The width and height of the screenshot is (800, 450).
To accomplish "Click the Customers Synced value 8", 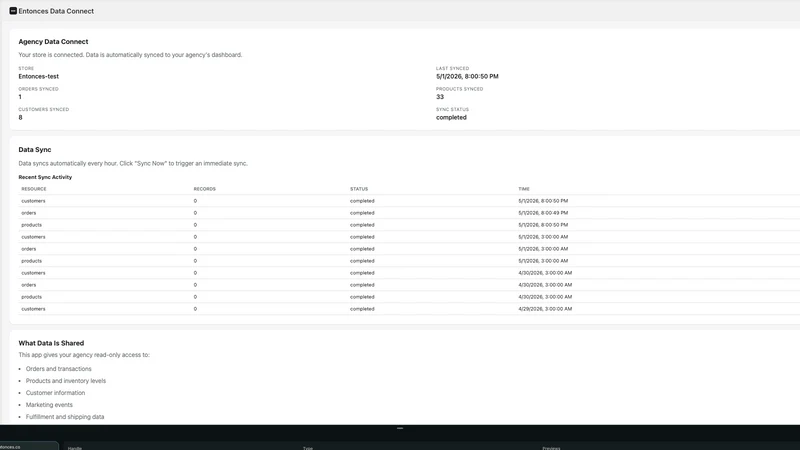I will pyautogui.click(x=20, y=117).
